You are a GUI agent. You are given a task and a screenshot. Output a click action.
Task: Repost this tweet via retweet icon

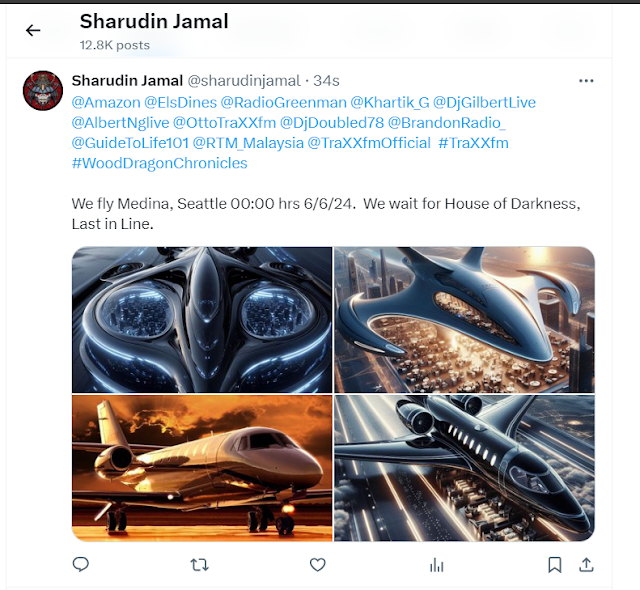point(200,565)
